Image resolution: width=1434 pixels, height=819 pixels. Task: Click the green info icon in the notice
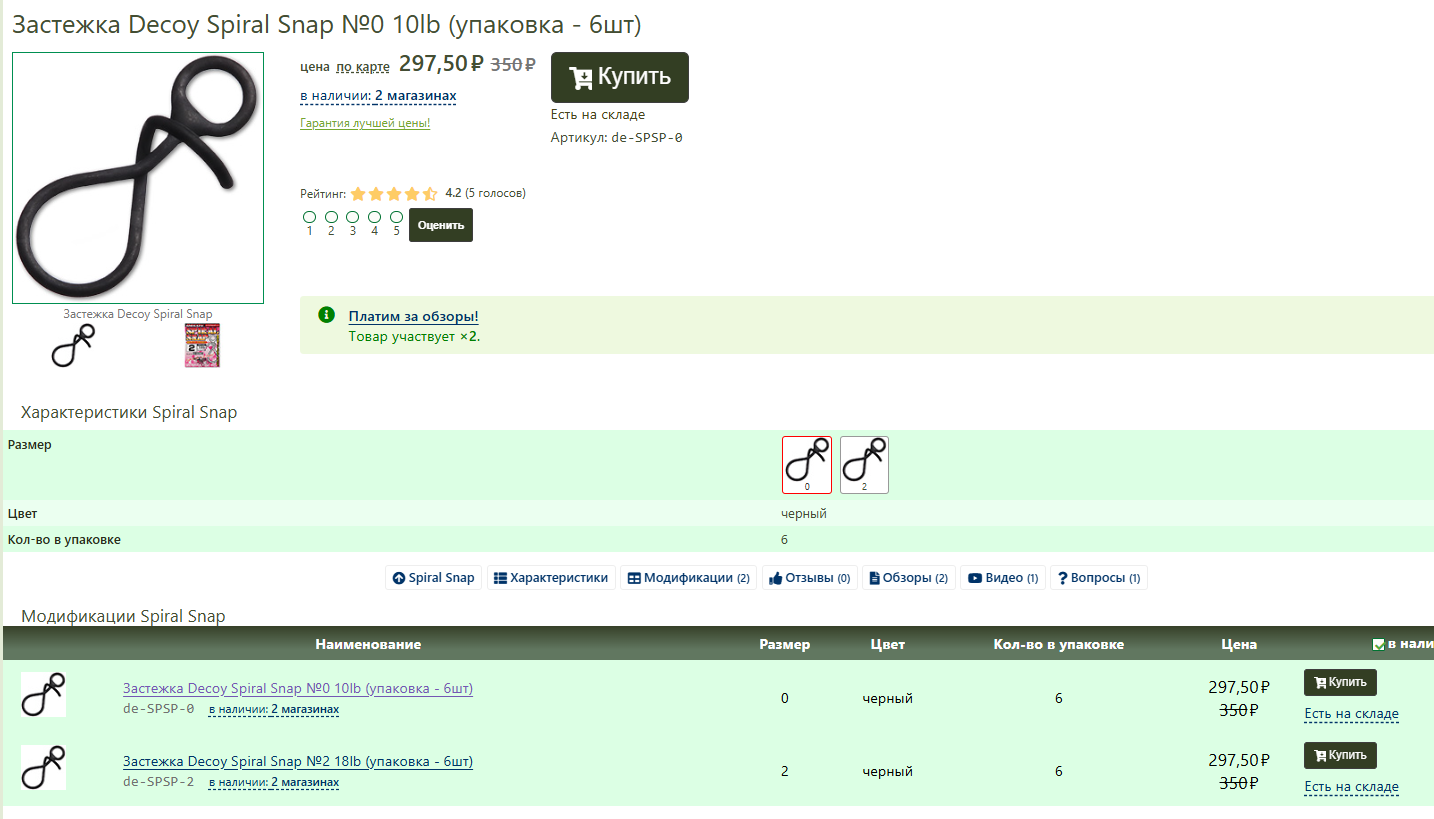click(x=326, y=315)
